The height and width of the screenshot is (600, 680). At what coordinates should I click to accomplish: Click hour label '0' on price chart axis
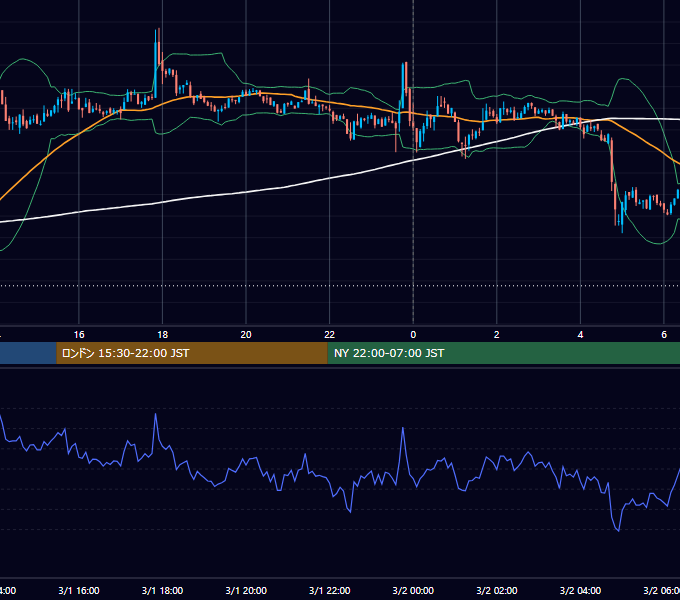point(413,335)
